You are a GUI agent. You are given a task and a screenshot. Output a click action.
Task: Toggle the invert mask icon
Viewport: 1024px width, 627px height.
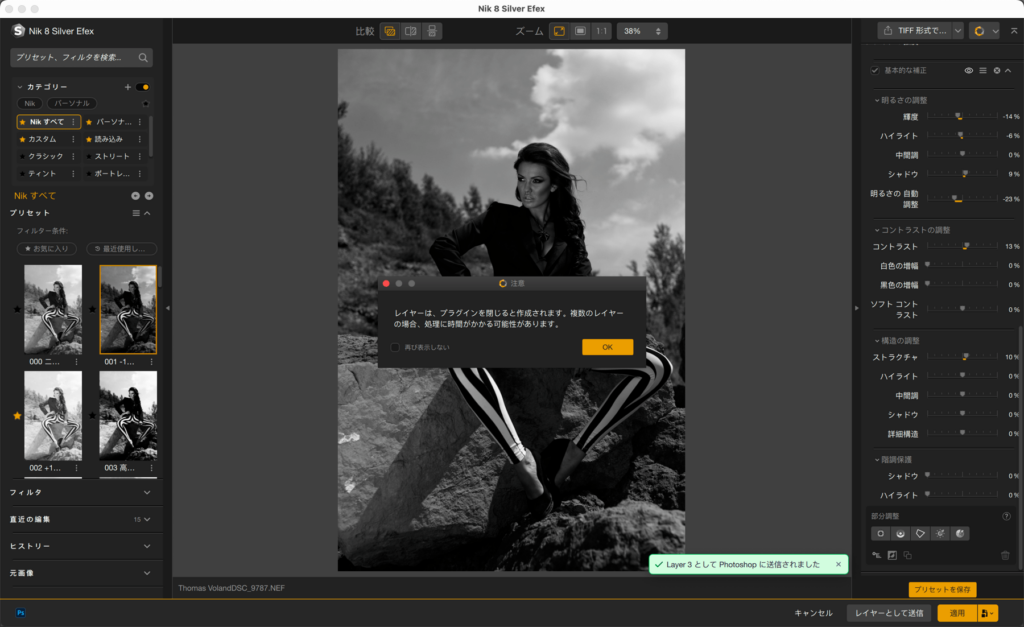tap(892, 555)
